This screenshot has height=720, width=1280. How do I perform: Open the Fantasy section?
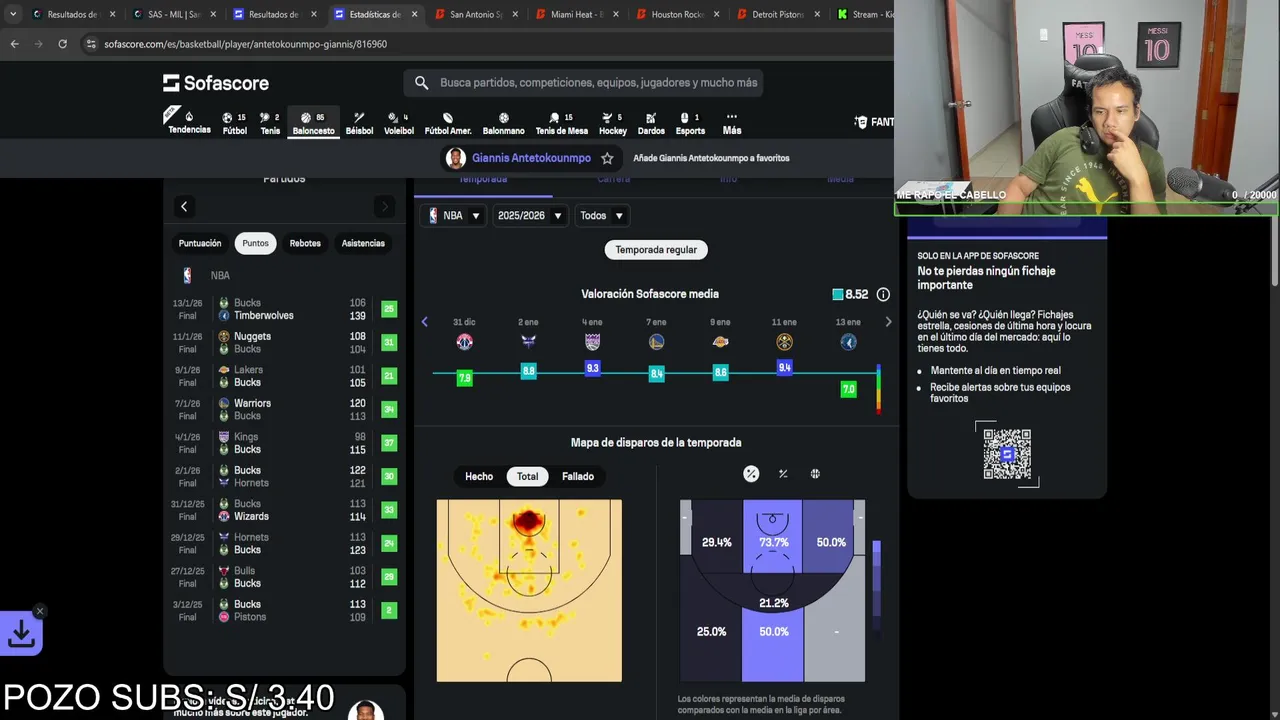point(874,122)
